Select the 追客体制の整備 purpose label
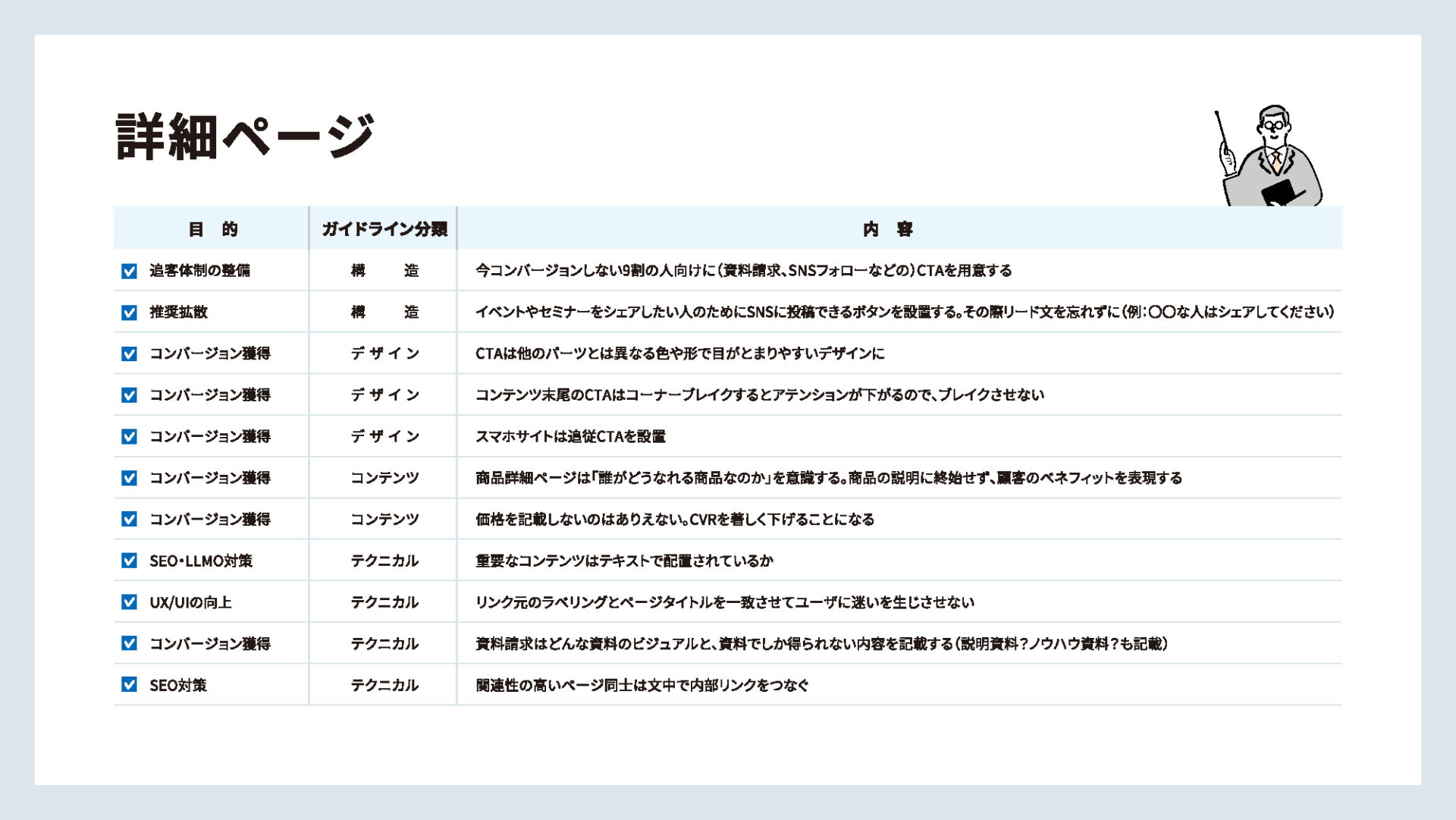 coord(199,271)
